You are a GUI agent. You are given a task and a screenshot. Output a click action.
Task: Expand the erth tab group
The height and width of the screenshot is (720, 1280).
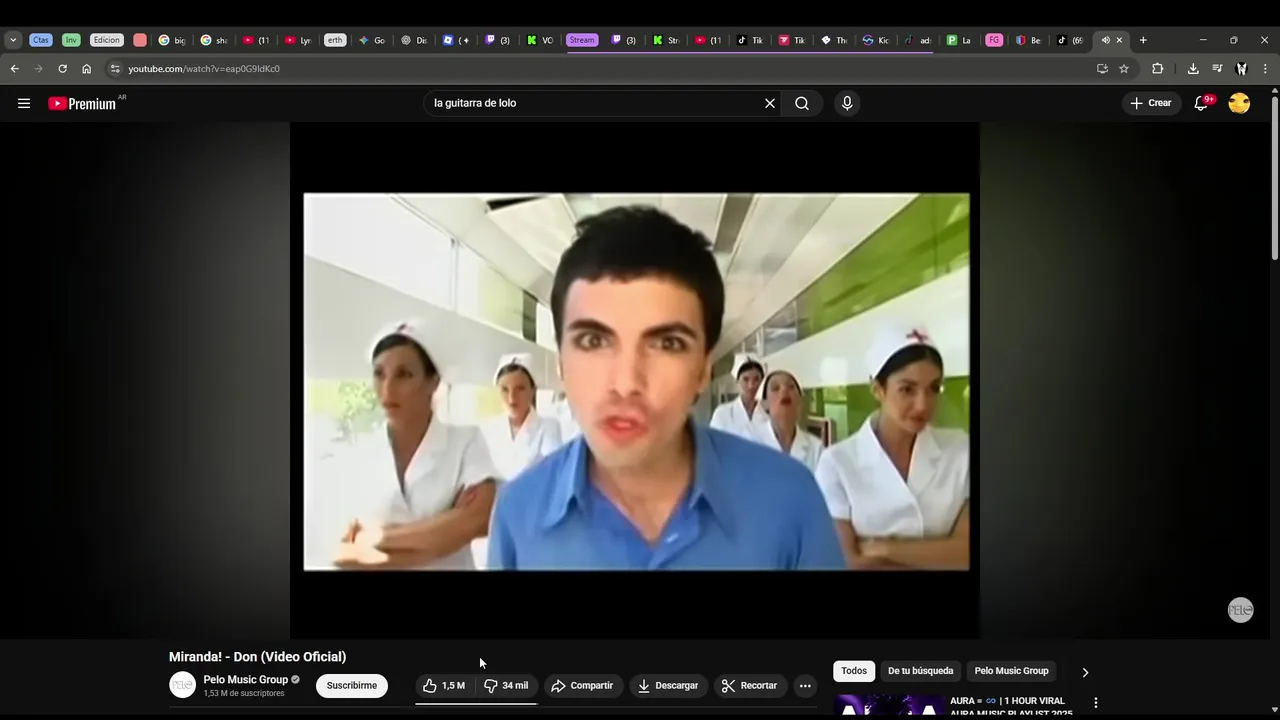click(x=335, y=40)
